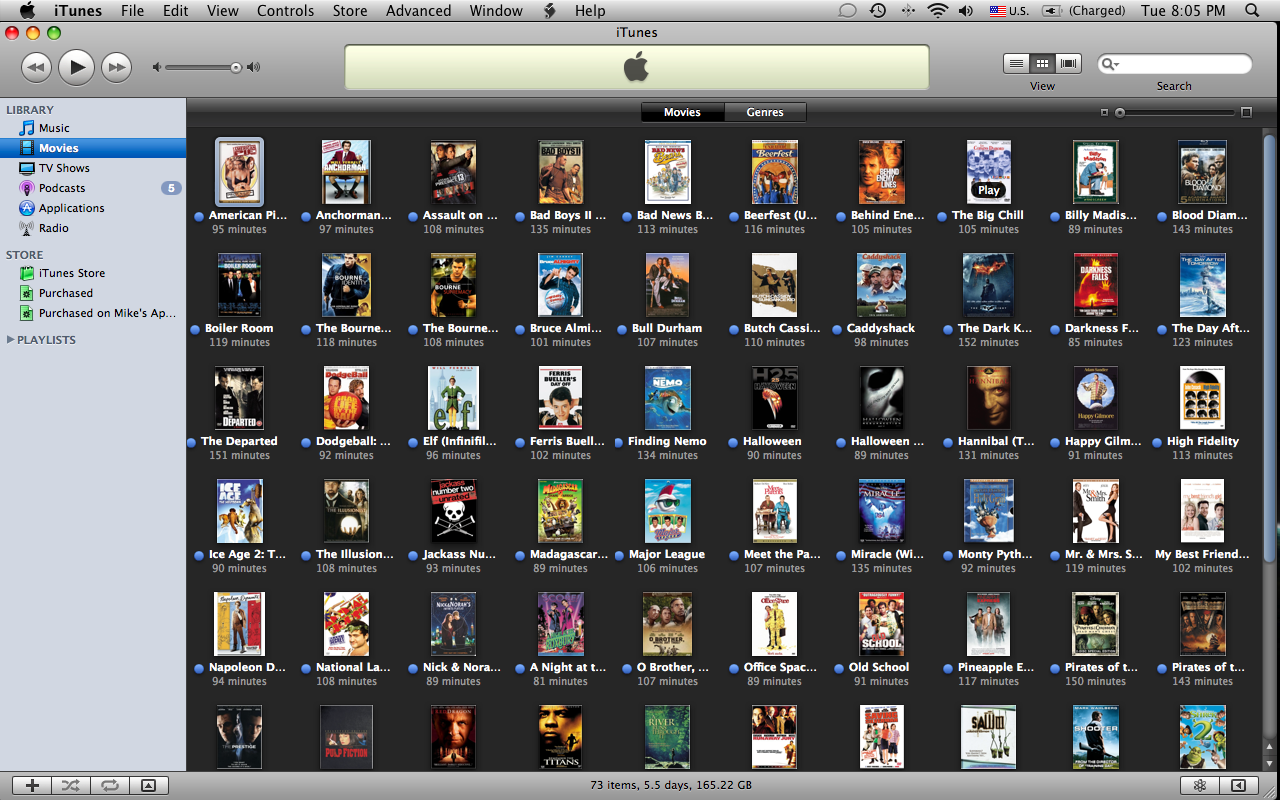Click the Wi-Fi status icon
Image resolution: width=1280 pixels, height=800 pixels.
(x=937, y=11)
